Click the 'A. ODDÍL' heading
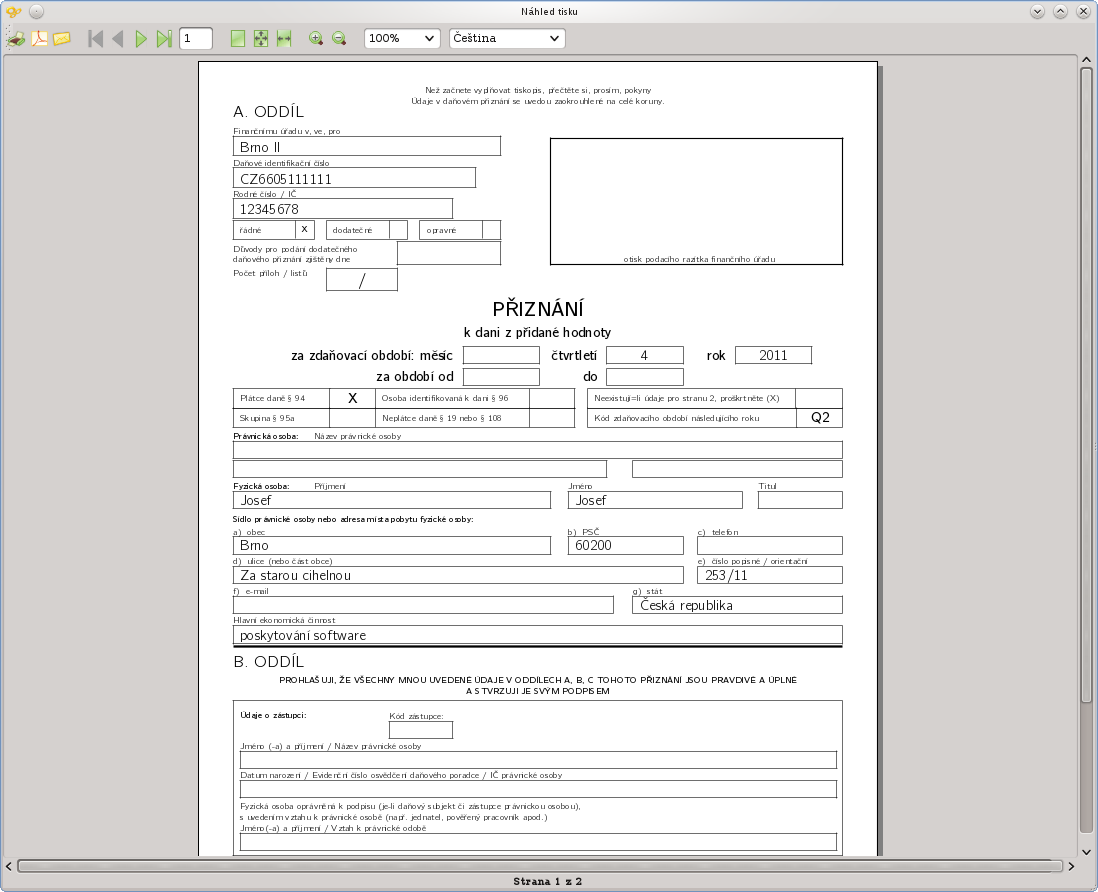This screenshot has width=1098, height=892. (269, 112)
